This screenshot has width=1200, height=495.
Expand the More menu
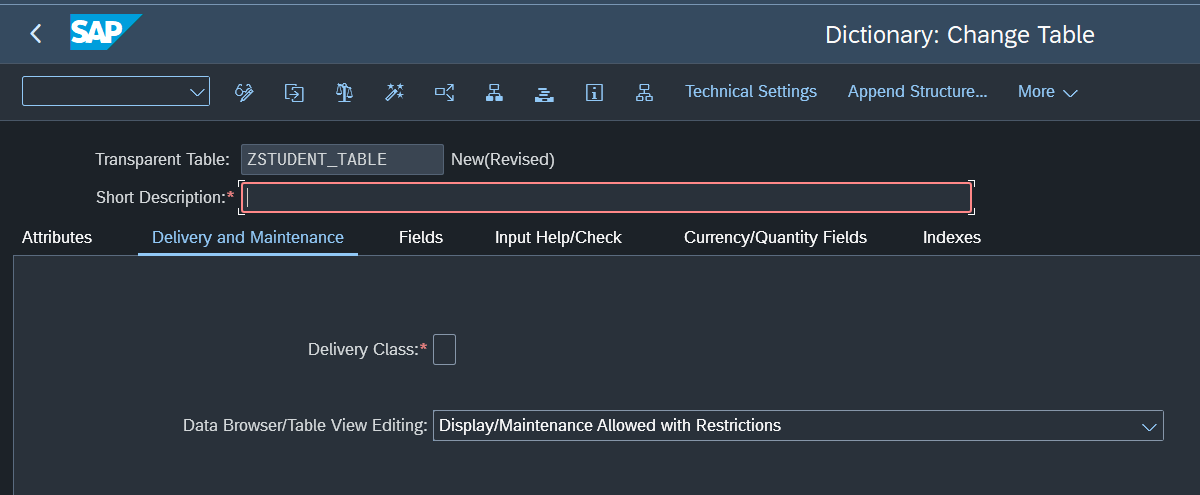tap(1047, 92)
